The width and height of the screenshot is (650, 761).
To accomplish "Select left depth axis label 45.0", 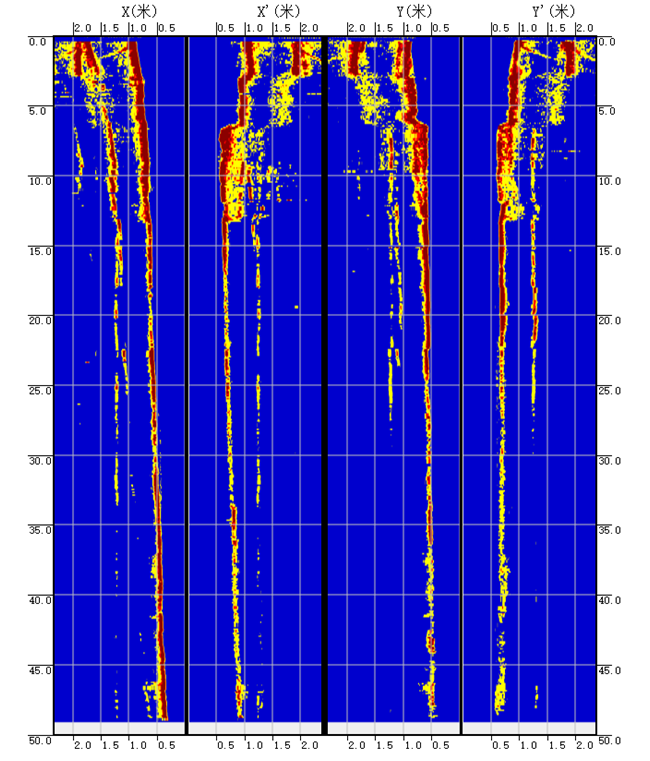I will (40, 670).
